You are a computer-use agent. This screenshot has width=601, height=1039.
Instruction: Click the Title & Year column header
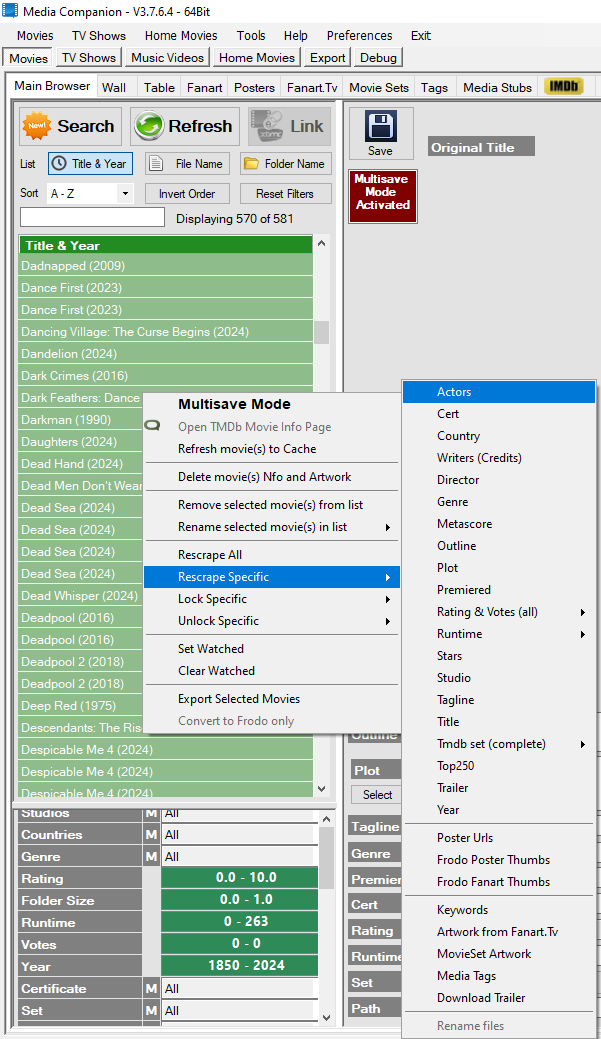(166, 245)
